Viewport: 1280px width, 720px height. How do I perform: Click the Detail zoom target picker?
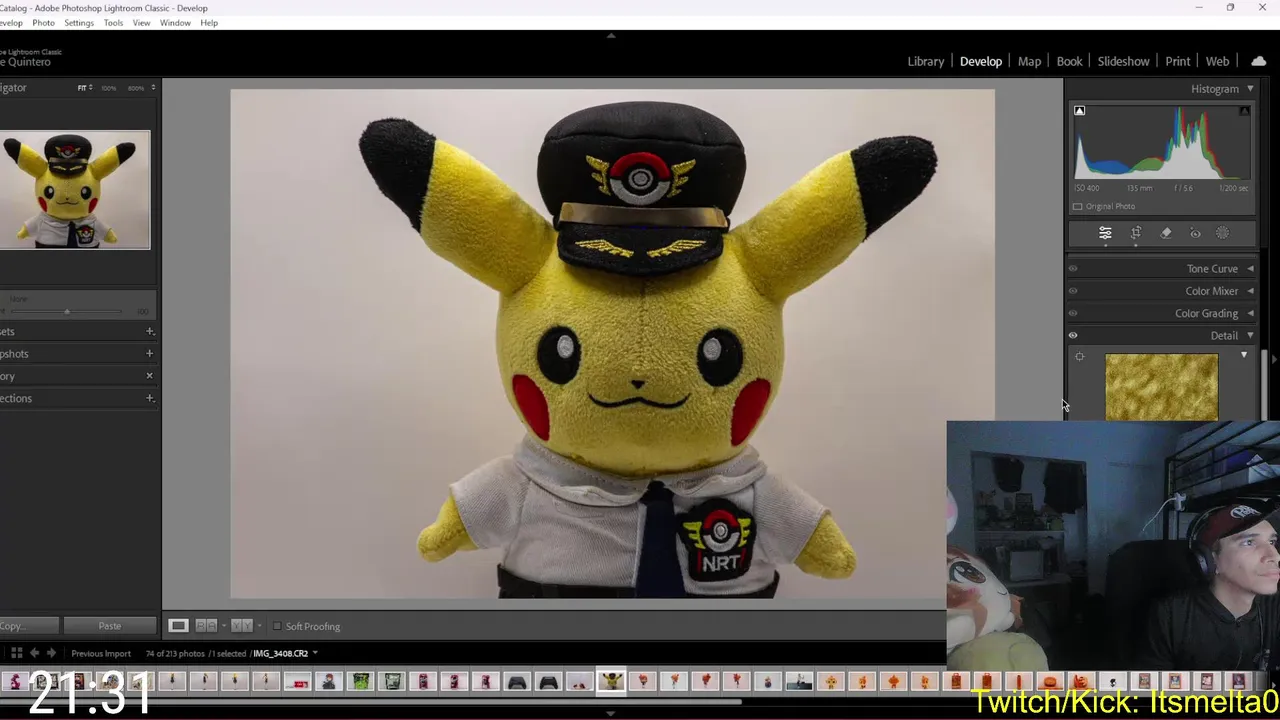[1079, 357]
